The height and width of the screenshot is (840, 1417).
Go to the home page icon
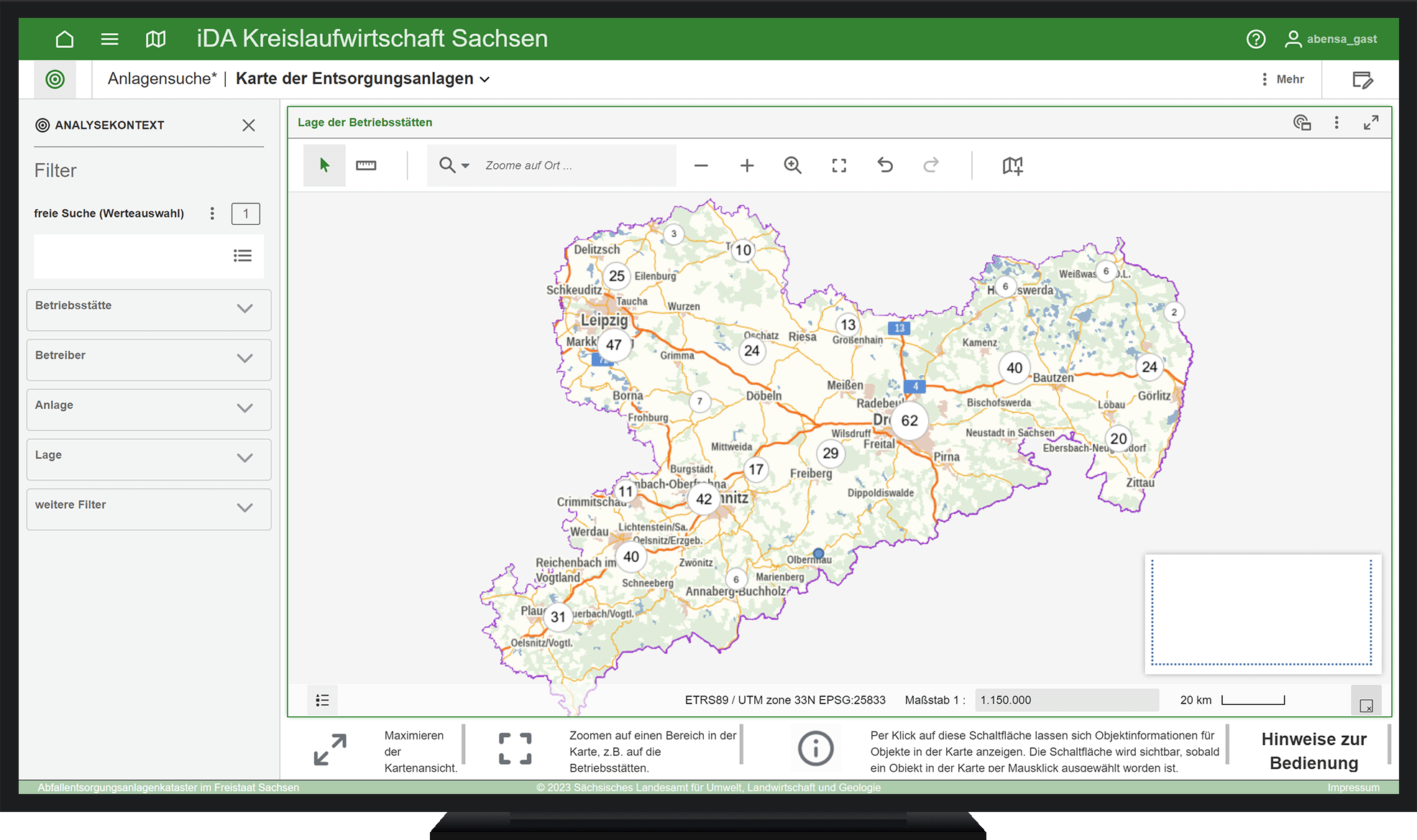tap(65, 39)
